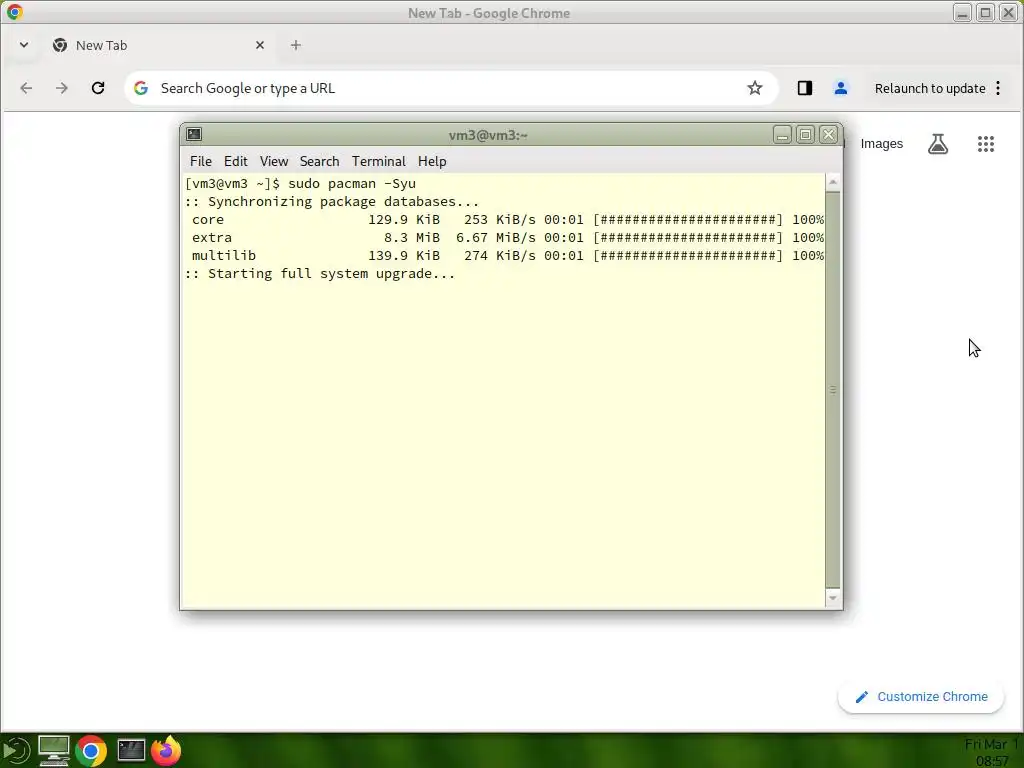Open Chrome's three-dot menu
Viewport: 1024px width, 768px height.
(998, 88)
